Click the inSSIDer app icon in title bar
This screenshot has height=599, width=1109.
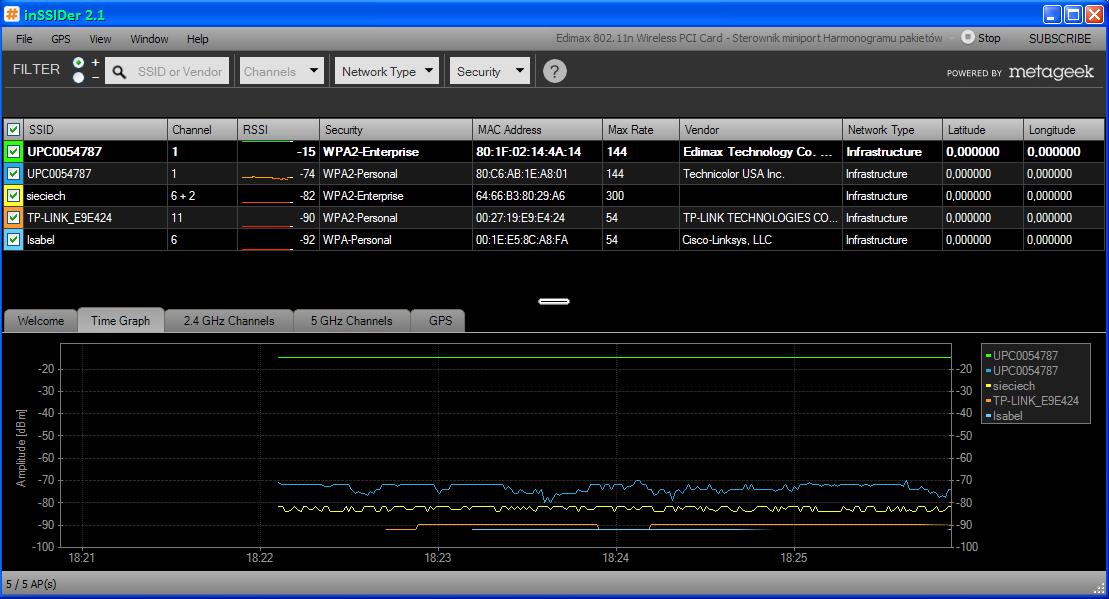click(x=12, y=14)
